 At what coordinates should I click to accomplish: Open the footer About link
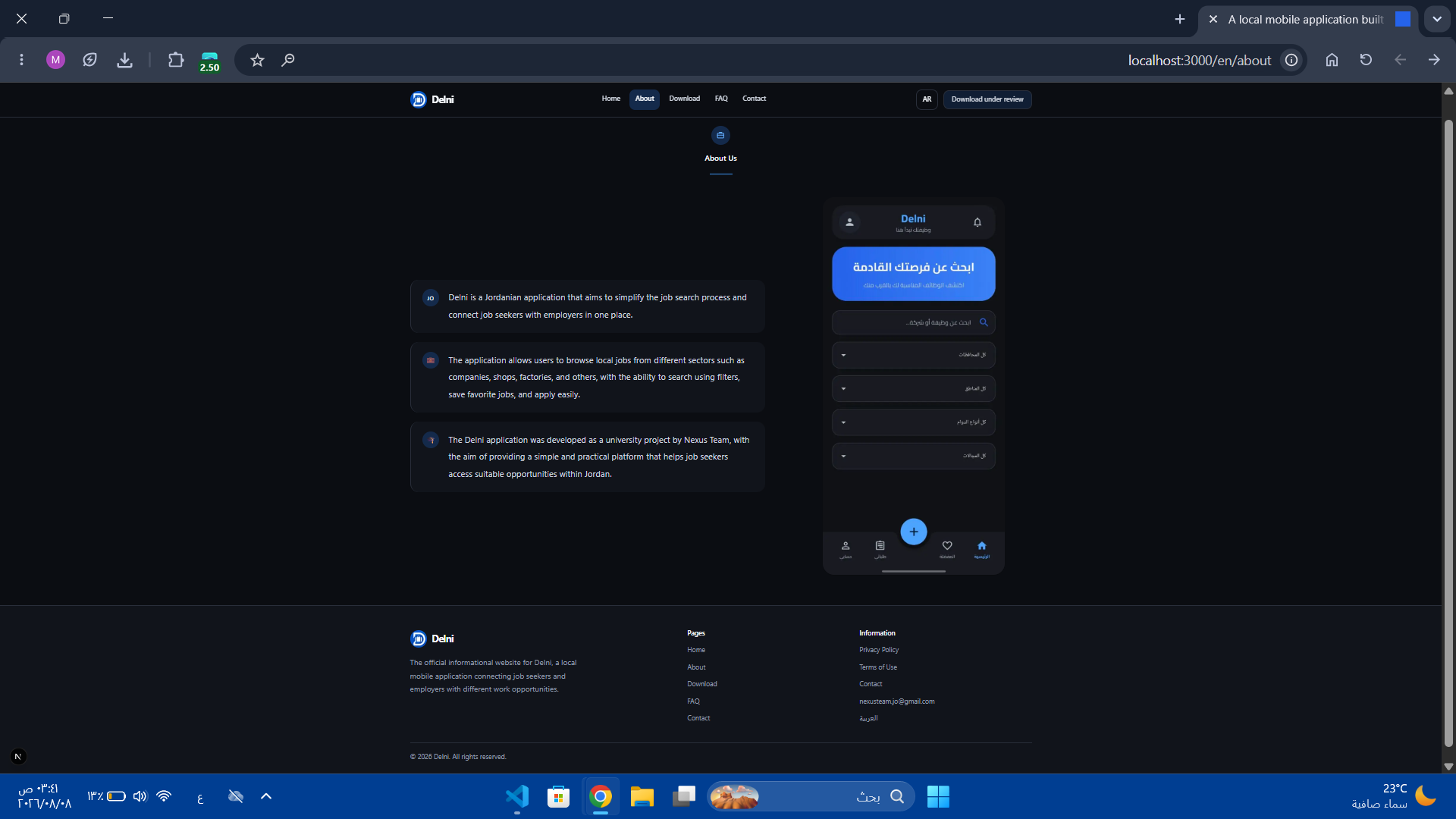pyautogui.click(x=696, y=667)
